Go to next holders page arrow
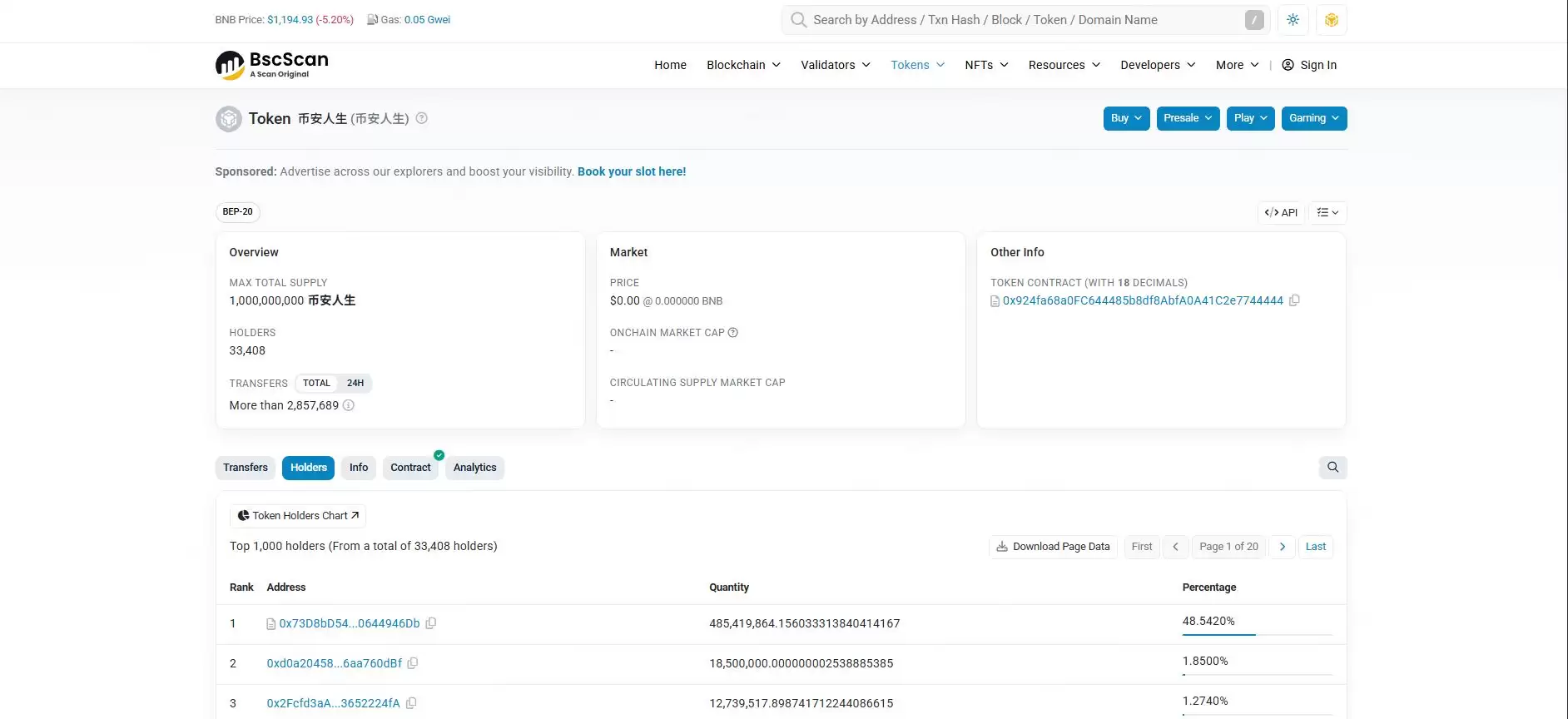The image size is (1568, 719). (1282, 547)
